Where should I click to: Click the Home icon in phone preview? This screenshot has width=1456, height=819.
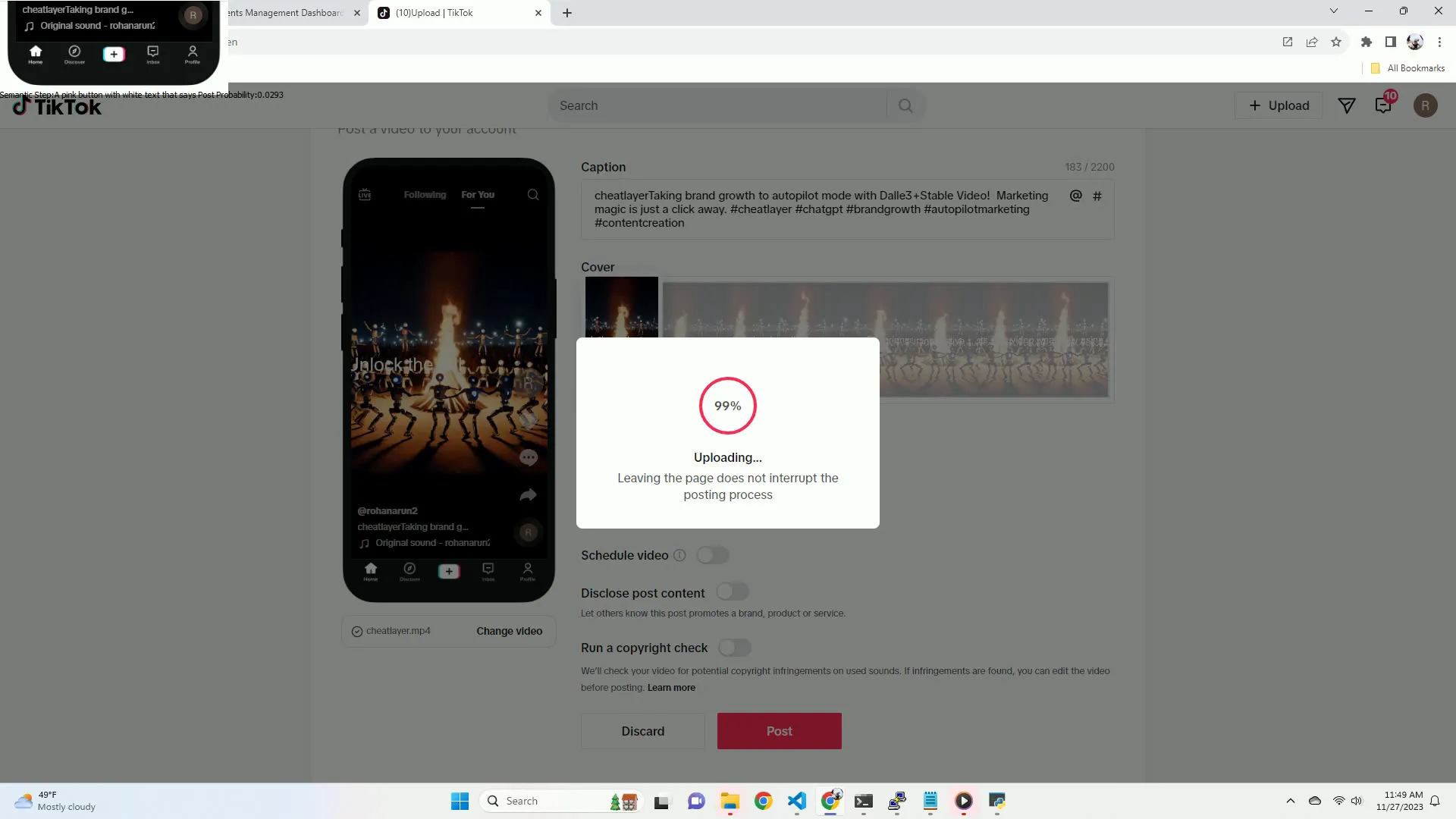pos(370,571)
